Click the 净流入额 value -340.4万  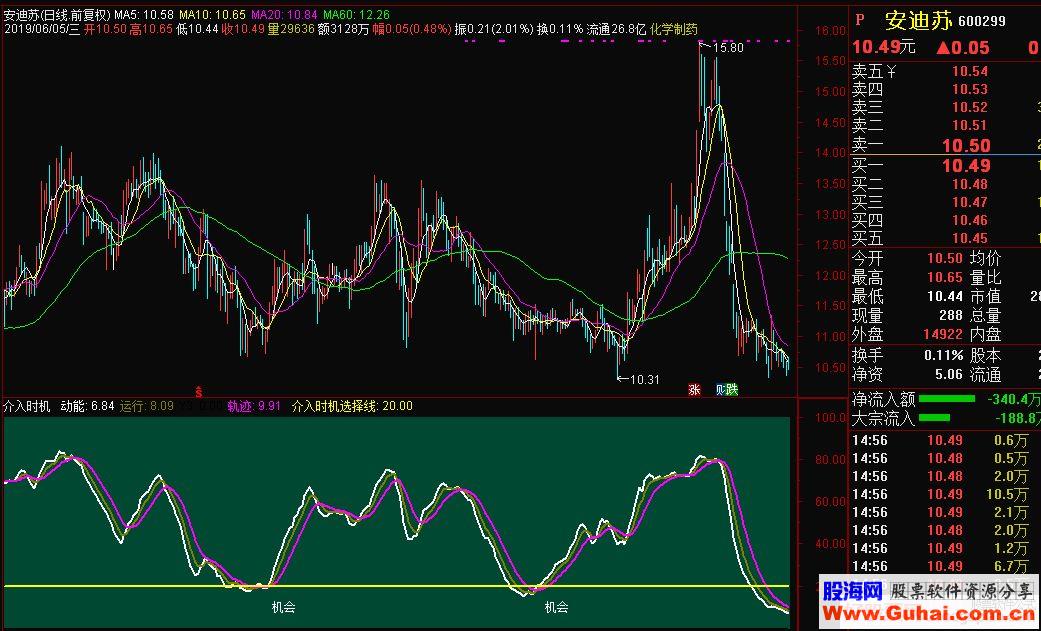coord(1013,399)
